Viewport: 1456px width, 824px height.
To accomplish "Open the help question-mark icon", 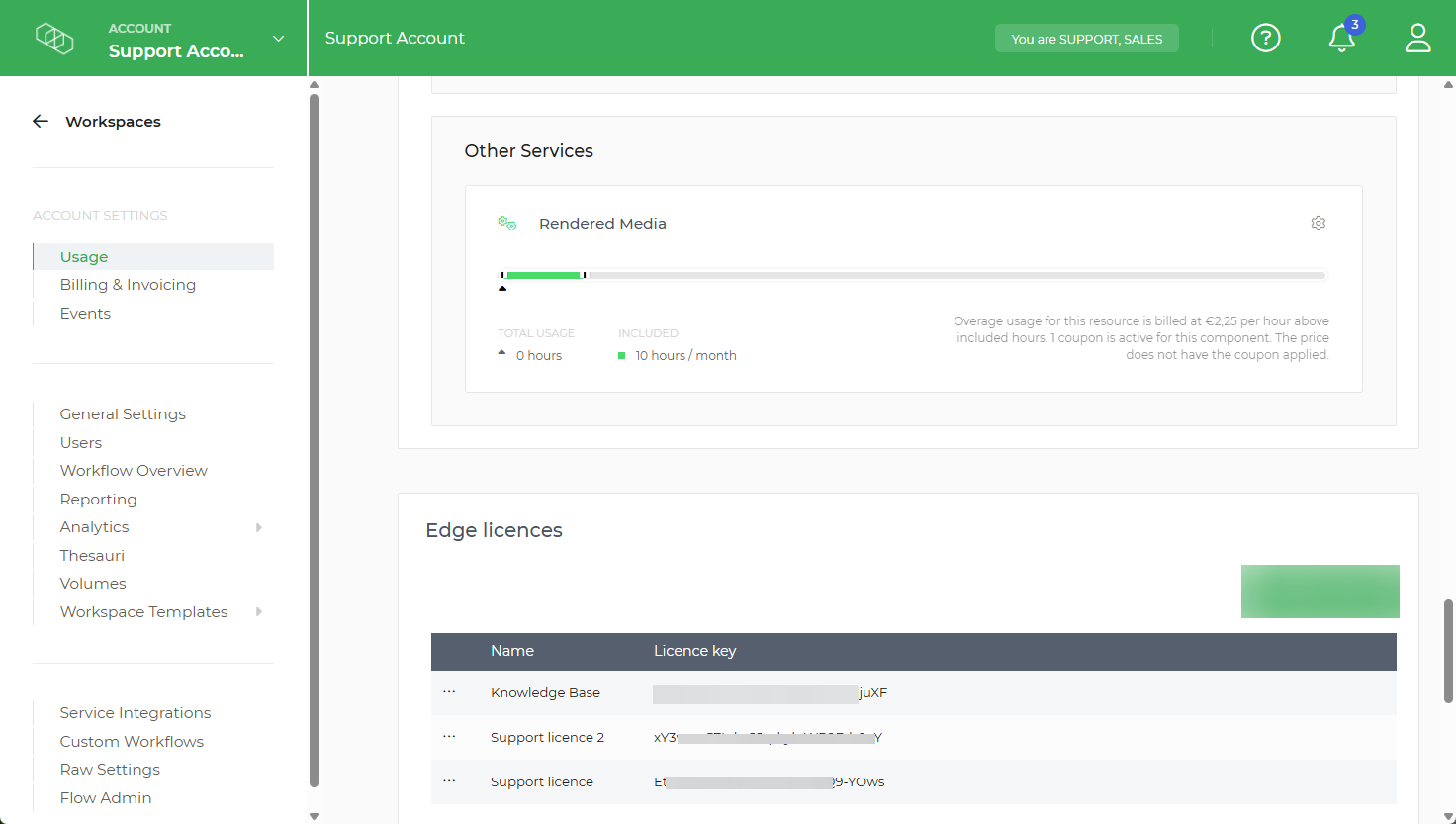I will 1266,38.
